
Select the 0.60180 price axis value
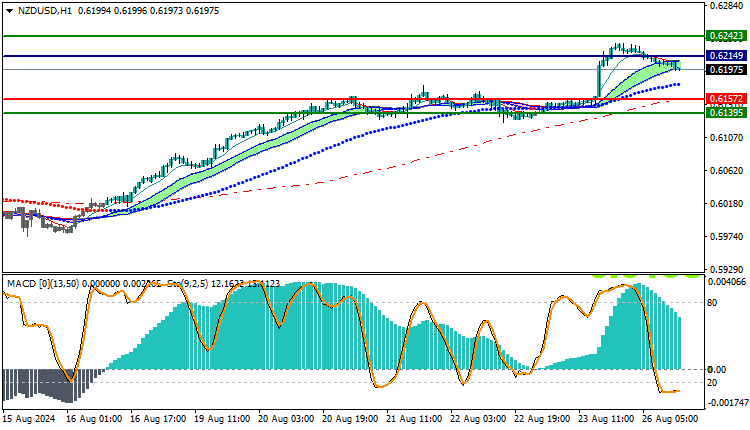tap(727, 204)
